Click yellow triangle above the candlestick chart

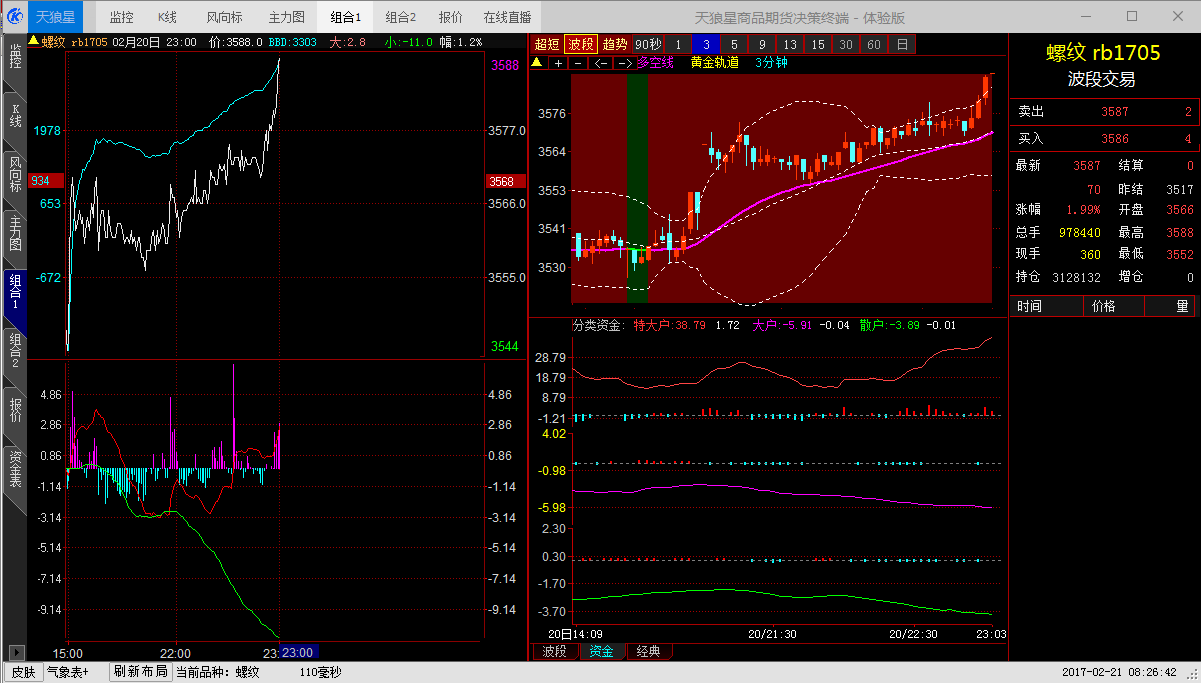pos(536,62)
